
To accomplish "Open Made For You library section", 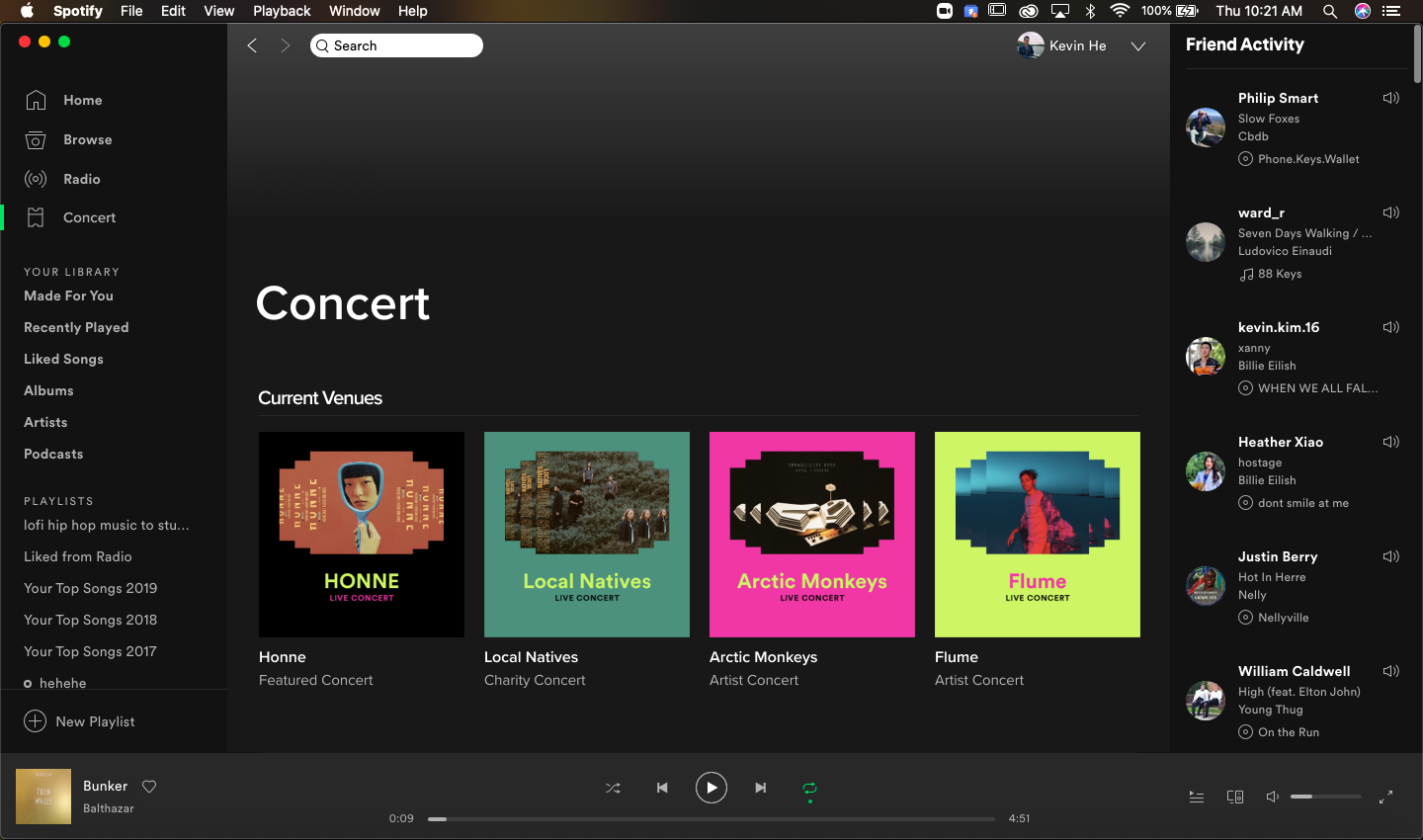I will [x=68, y=295].
